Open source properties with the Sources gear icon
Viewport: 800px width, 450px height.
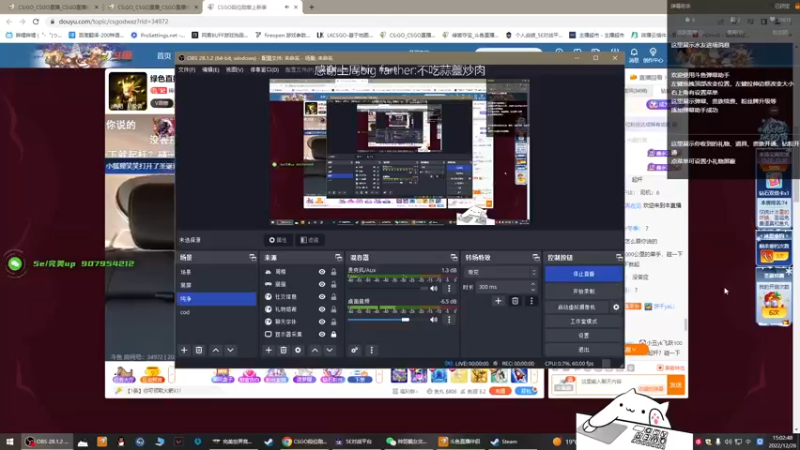coord(298,351)
